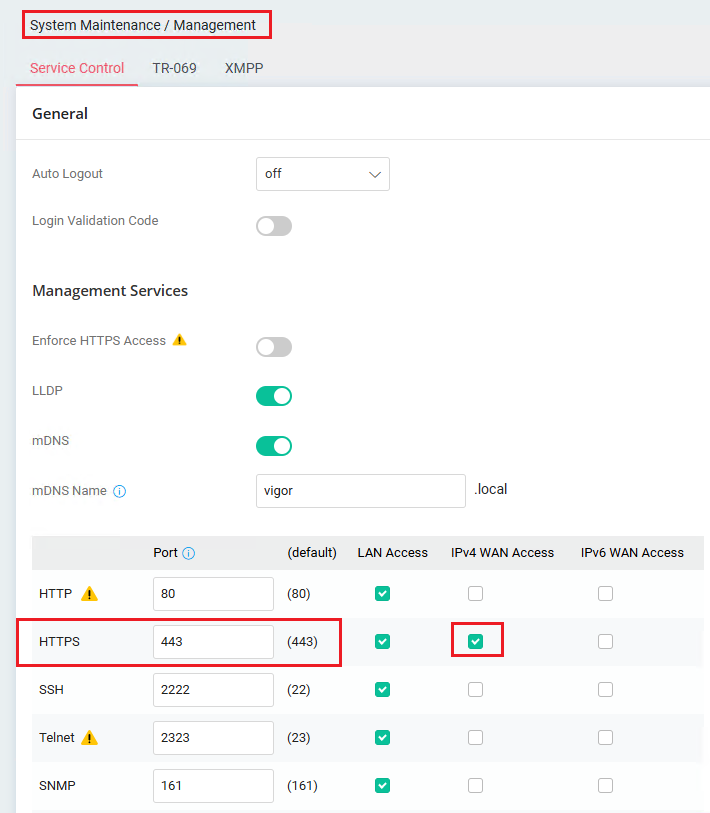Screen dimensions: 710x813
Task: Uncheck HTTPS IPv4 WAN Access checkbox
Action: tap(476, 641)
